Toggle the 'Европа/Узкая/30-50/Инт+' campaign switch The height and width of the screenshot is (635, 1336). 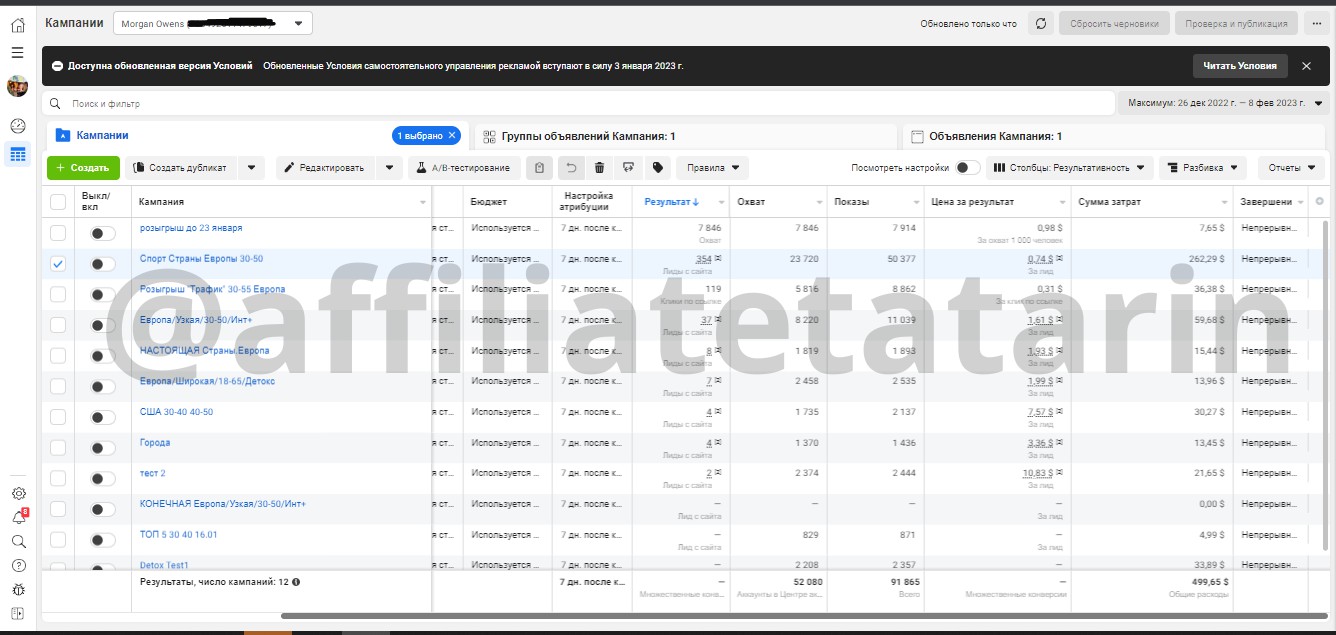(x=103, y=325)
